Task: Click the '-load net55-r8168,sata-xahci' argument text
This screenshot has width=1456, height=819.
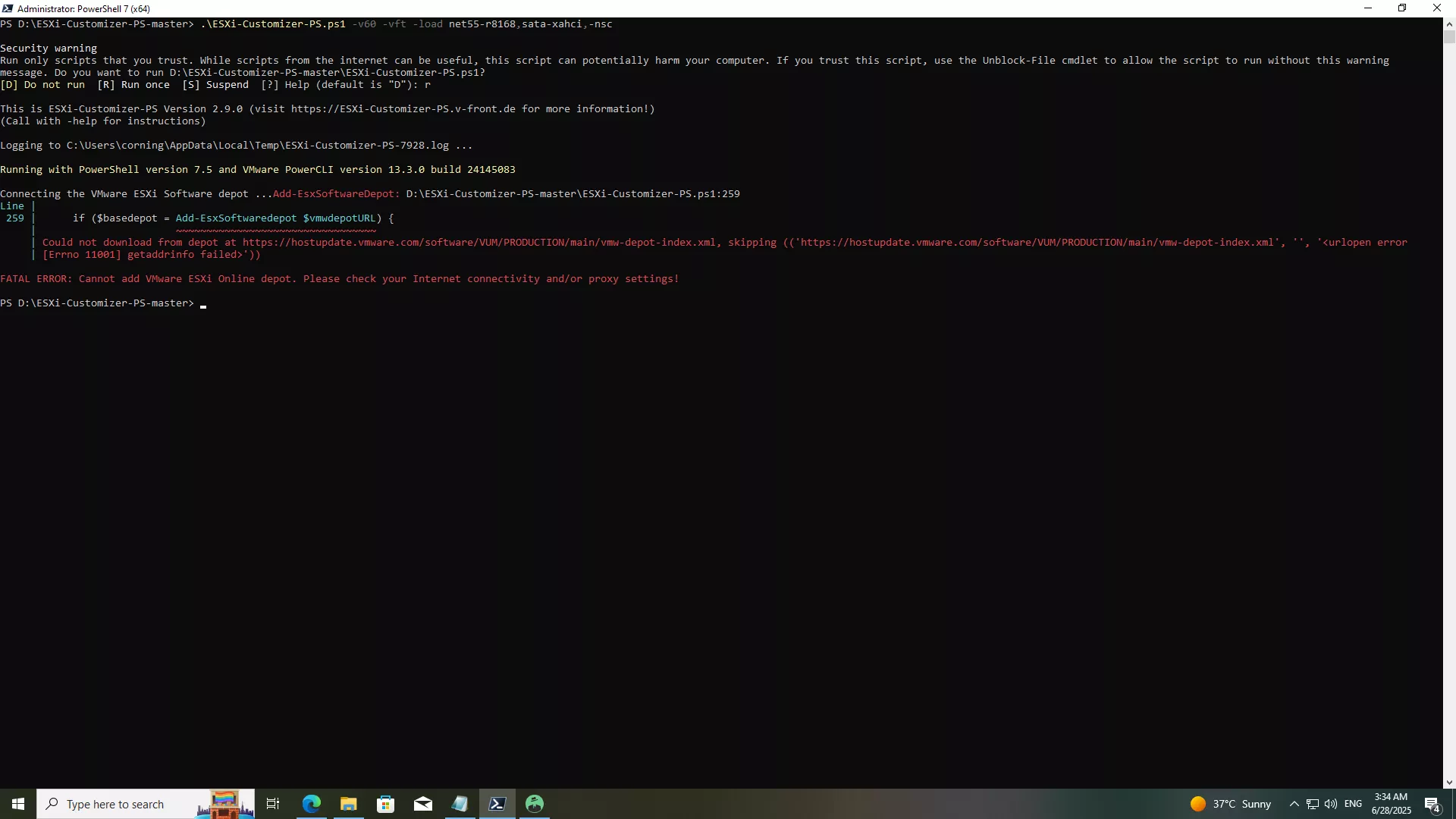Action: [497, 24]
